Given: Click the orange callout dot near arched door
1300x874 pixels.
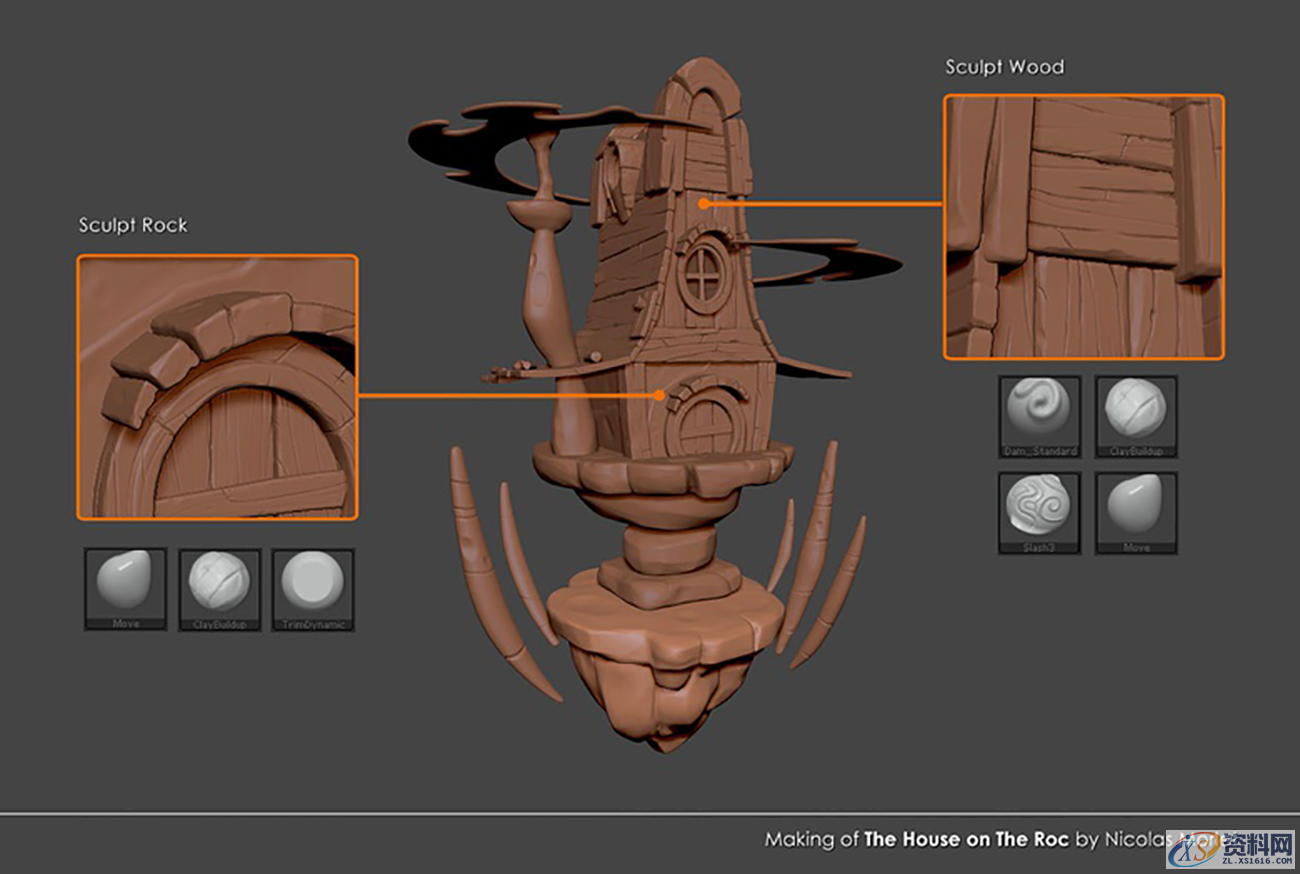Looking at the screenshot, I should point(660,395).
